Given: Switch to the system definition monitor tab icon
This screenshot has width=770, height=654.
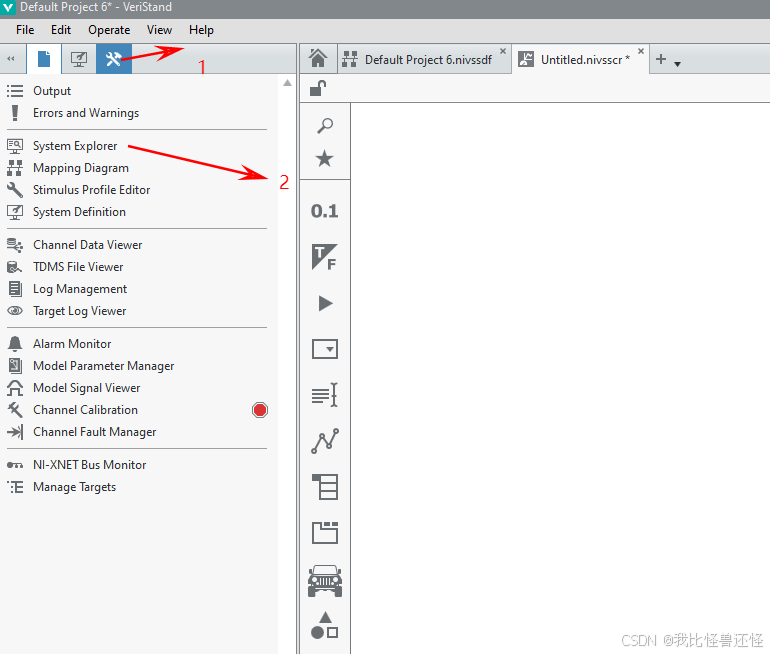Looking at the screenshot, I should tap(79, 59).
